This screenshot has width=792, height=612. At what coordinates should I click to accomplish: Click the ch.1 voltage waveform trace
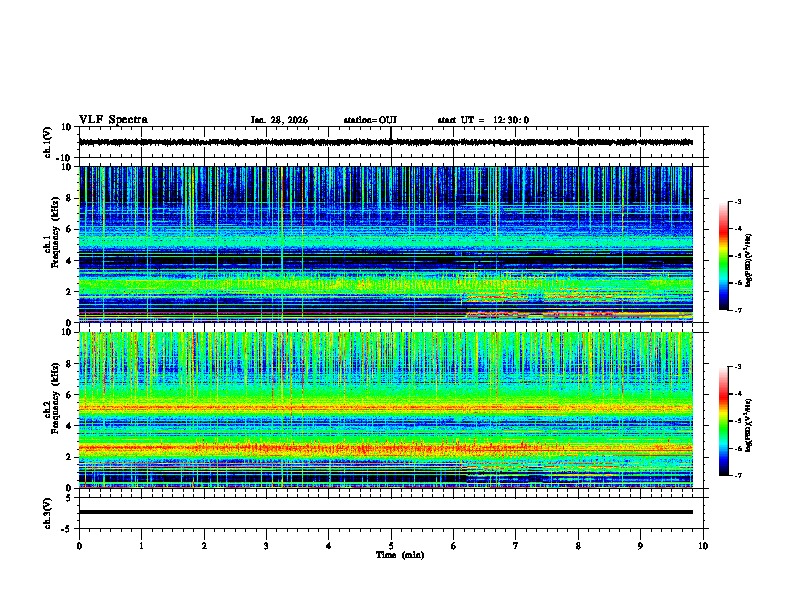click(386, 142)
